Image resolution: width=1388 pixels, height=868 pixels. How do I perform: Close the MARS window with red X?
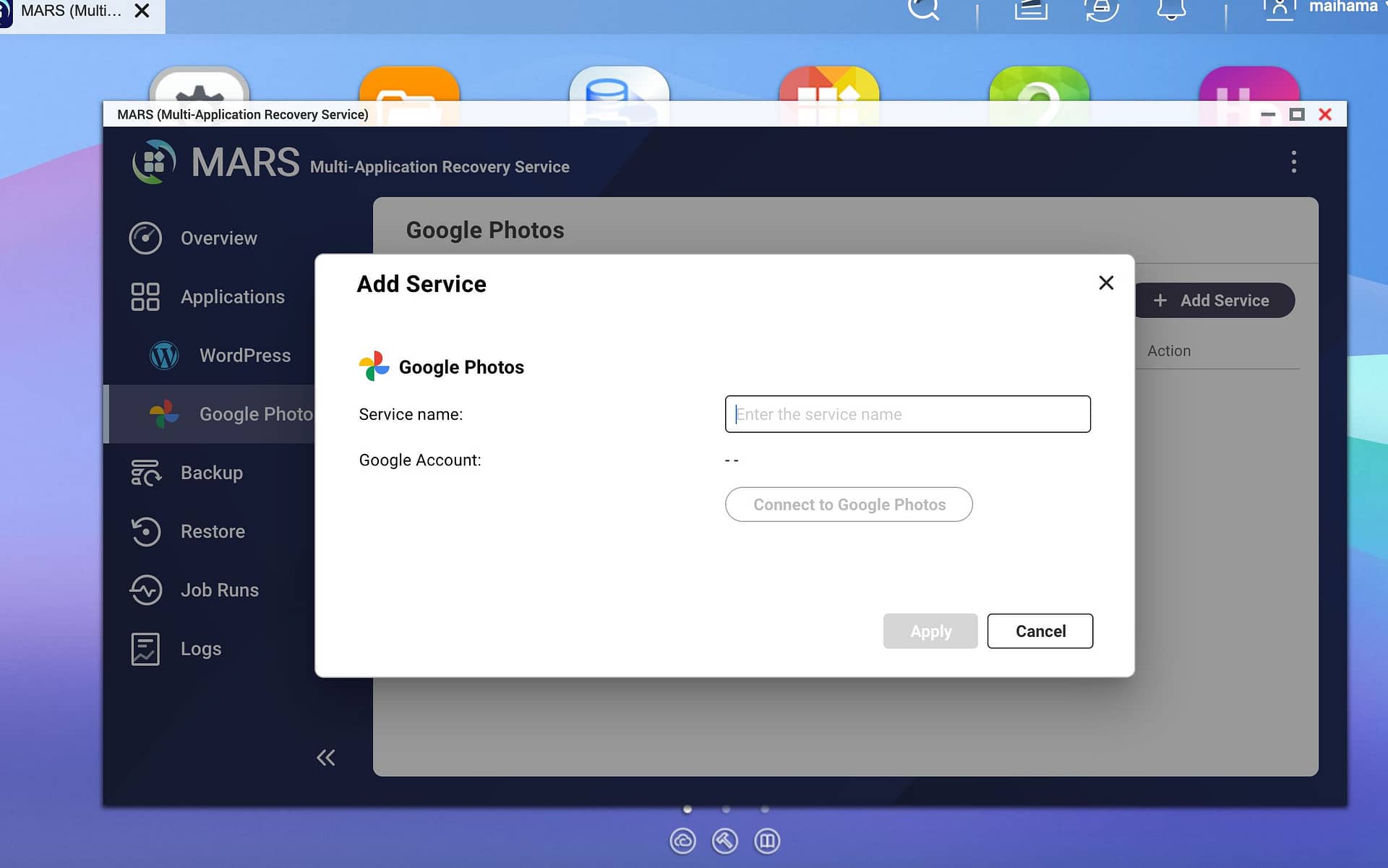[x=1325, y=114]
